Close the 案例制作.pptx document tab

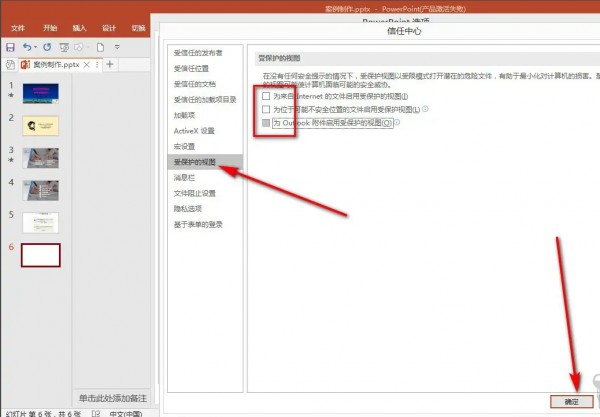(x=87, y=65)
